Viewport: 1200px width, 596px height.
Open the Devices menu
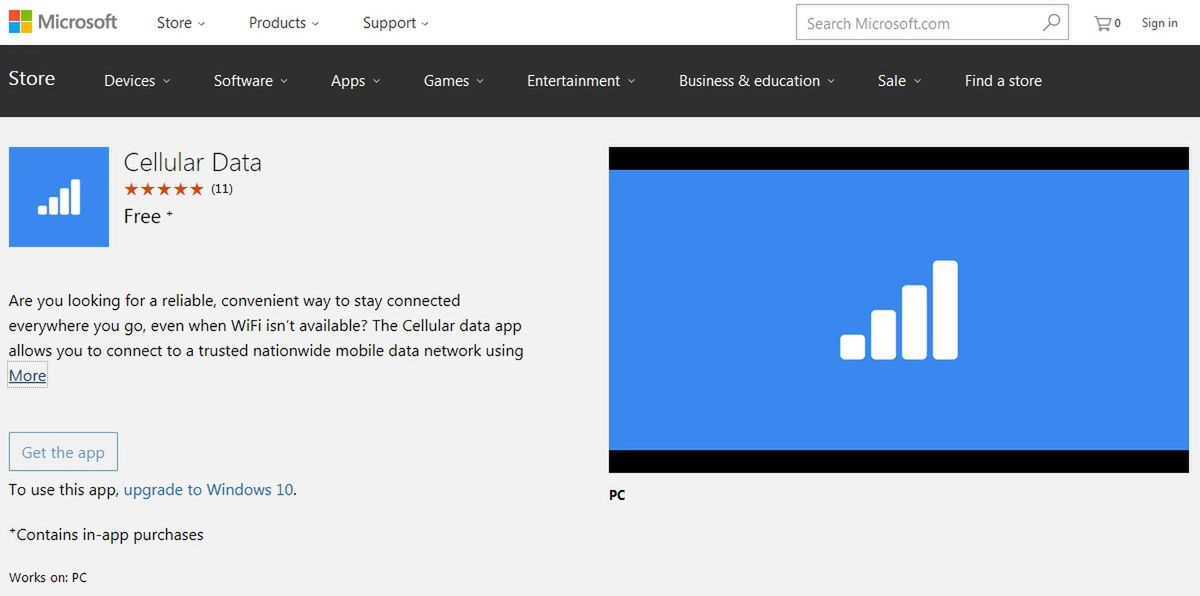coord(137,81)
